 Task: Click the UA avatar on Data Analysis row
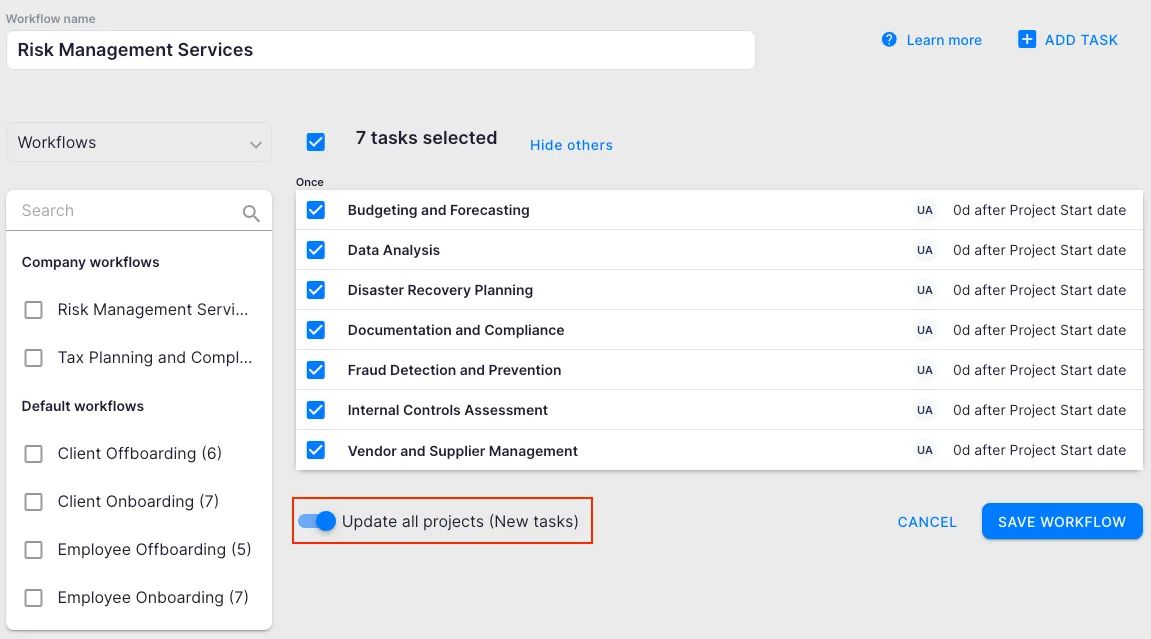(925, 250)
